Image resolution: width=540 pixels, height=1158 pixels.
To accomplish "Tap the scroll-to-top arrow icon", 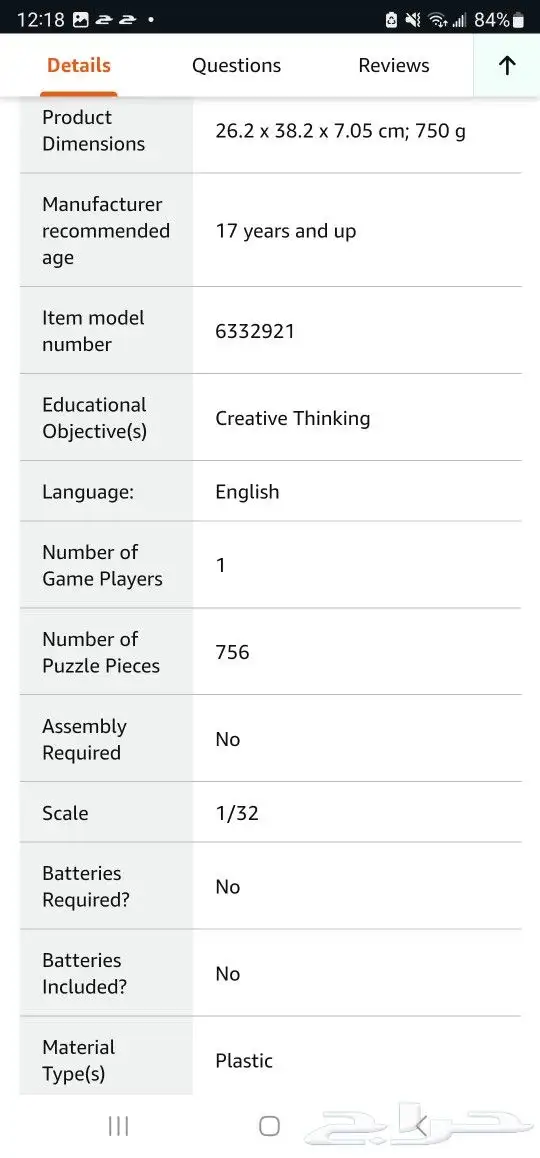I will click(x=507, y=66).
